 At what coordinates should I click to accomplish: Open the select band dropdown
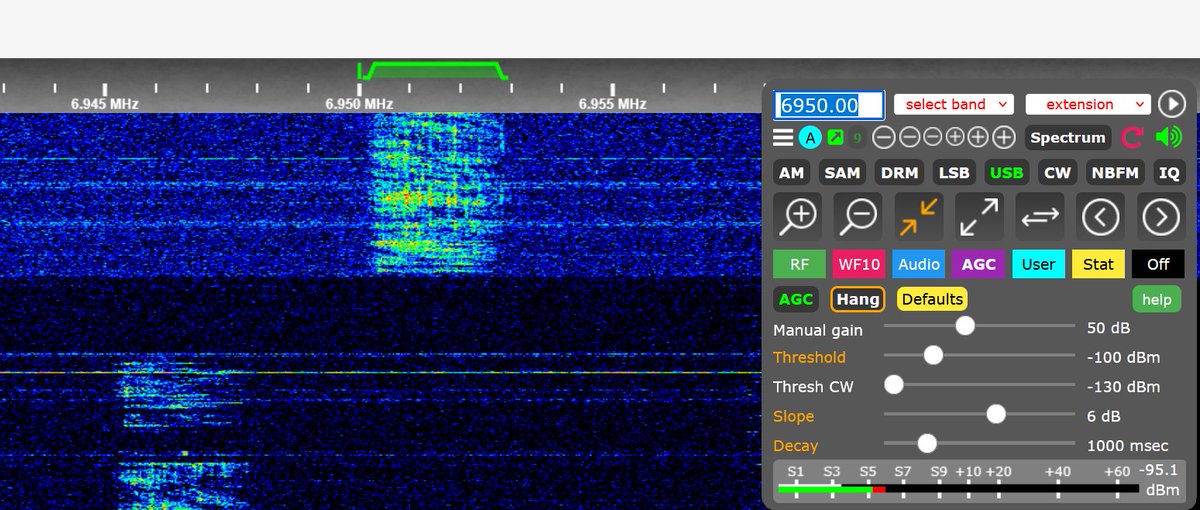coord(954,104)
